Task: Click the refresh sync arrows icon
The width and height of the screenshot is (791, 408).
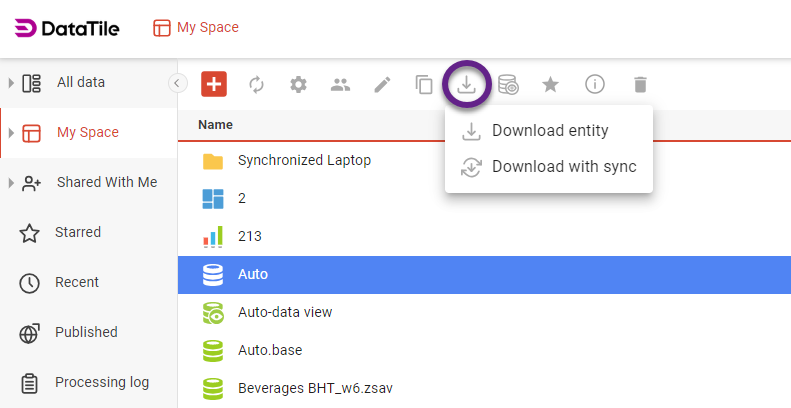Action: coord(256,85)
